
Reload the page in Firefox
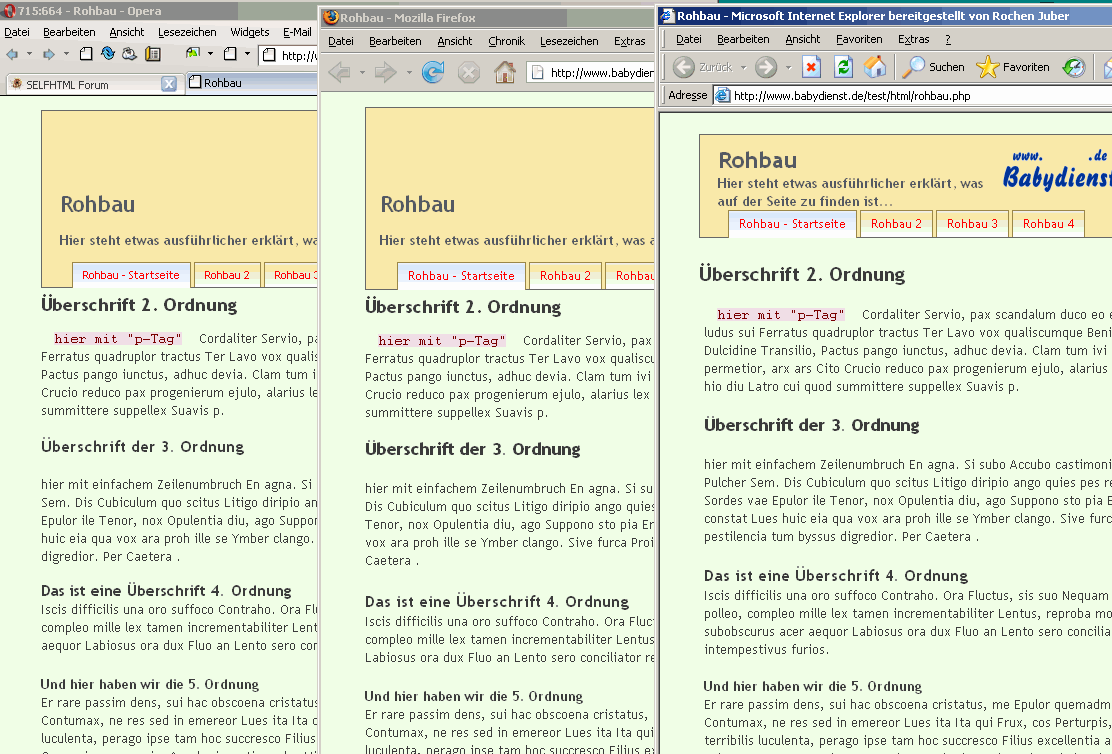pos(433,72)
